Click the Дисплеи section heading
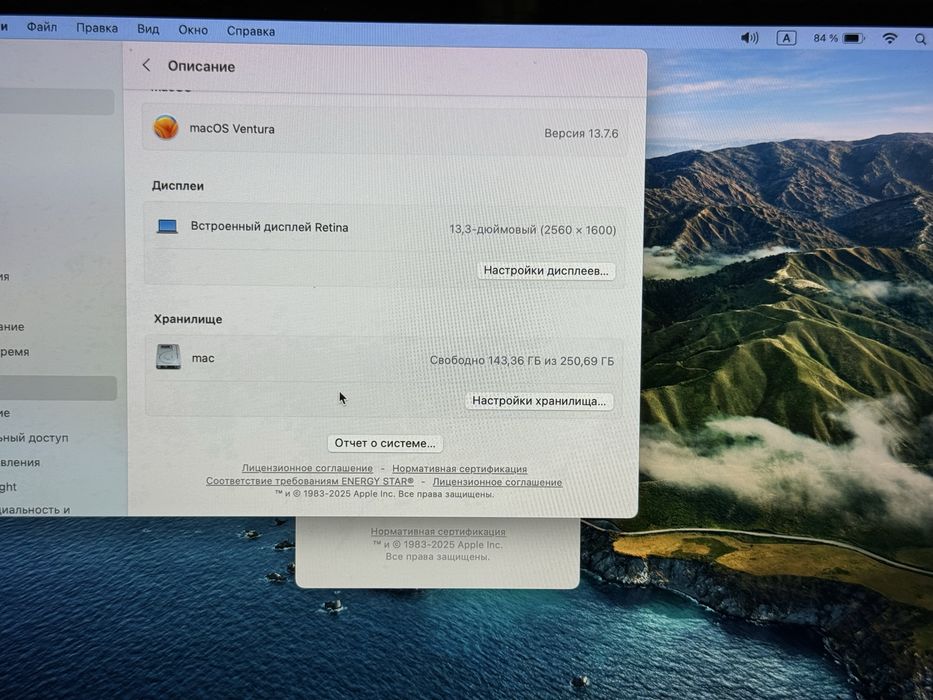933x700 pixels. (178, 186)
